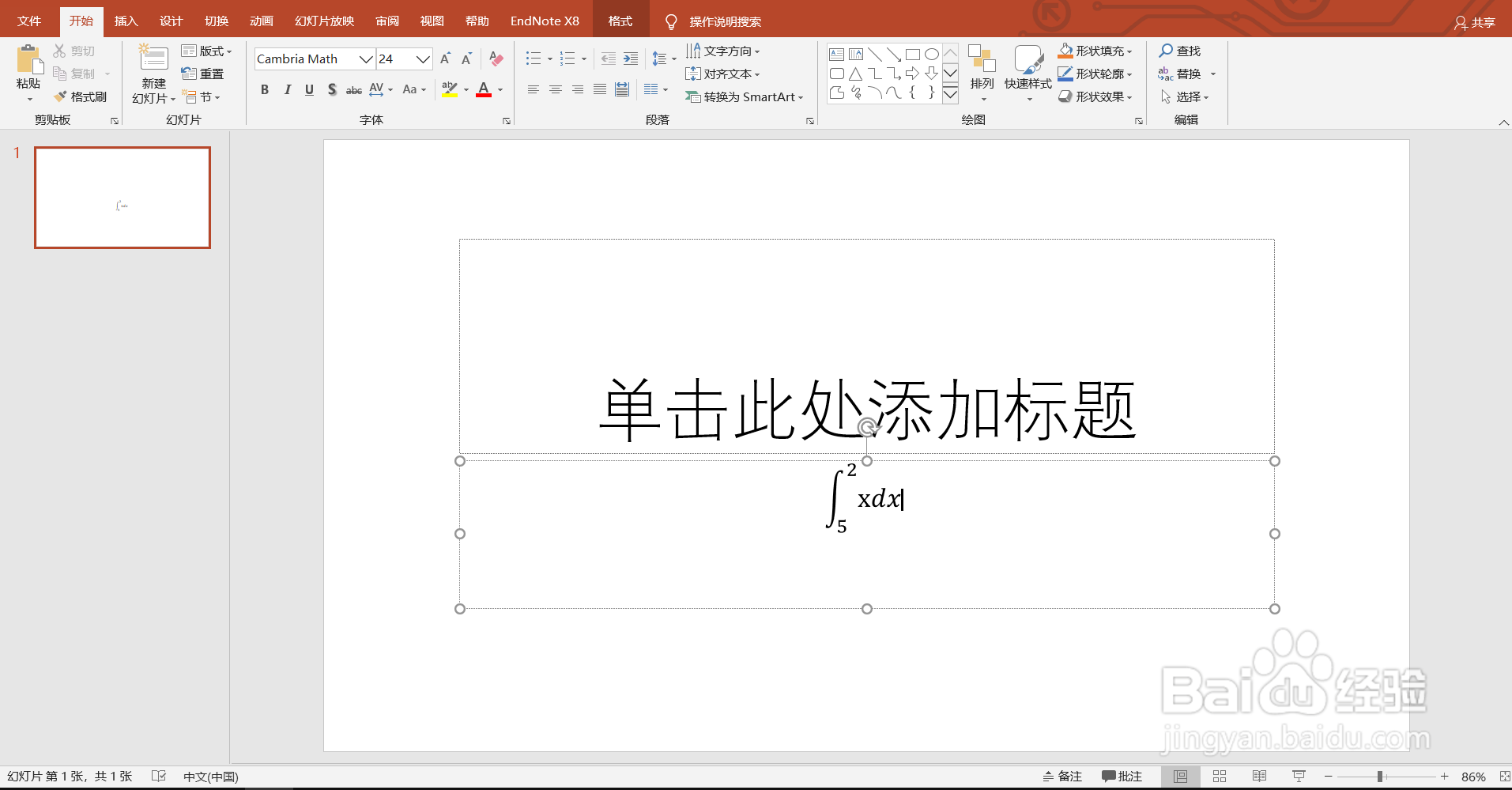Viewport: 1512px width, 790px height.
Task: Toggle italic formatting
Action: (x=288, y=89)
